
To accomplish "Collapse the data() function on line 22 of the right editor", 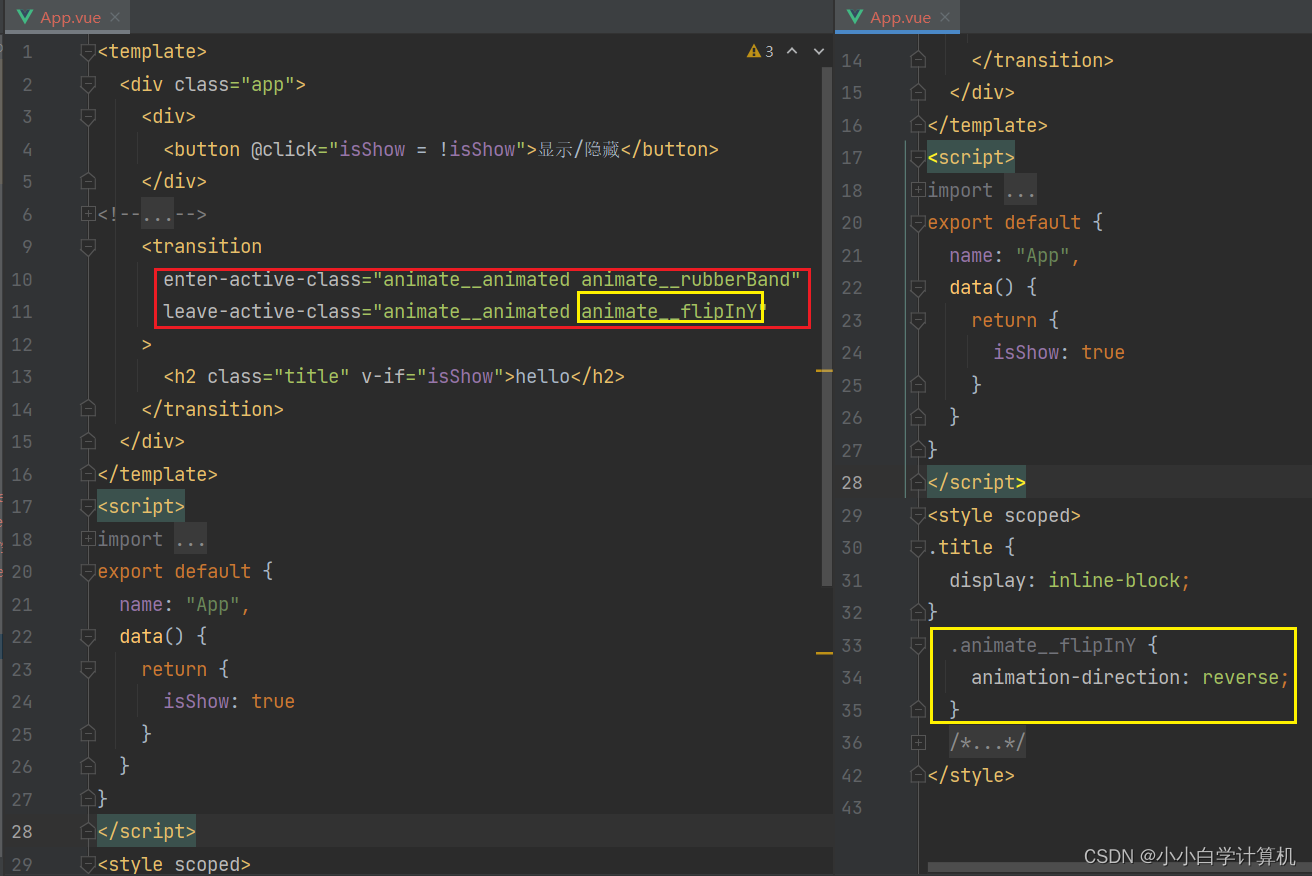I will coord(918,287).
